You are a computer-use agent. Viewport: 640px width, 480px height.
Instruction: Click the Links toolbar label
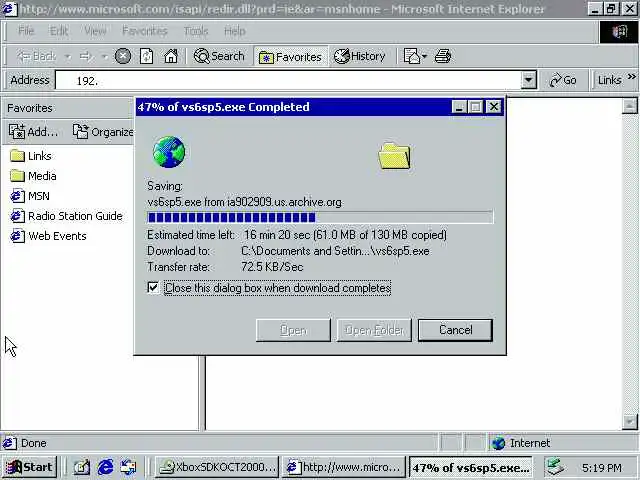click(x=609, y=80)
